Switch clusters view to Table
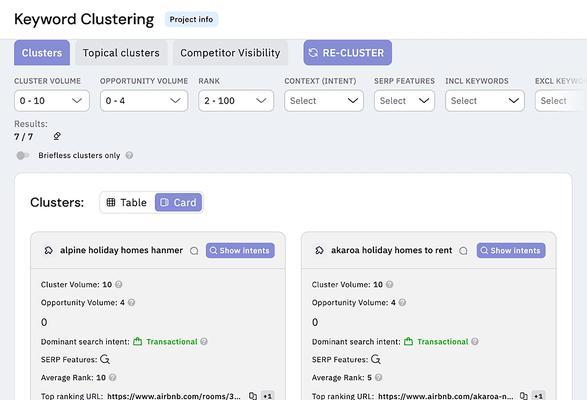 [x=127, y=202]
